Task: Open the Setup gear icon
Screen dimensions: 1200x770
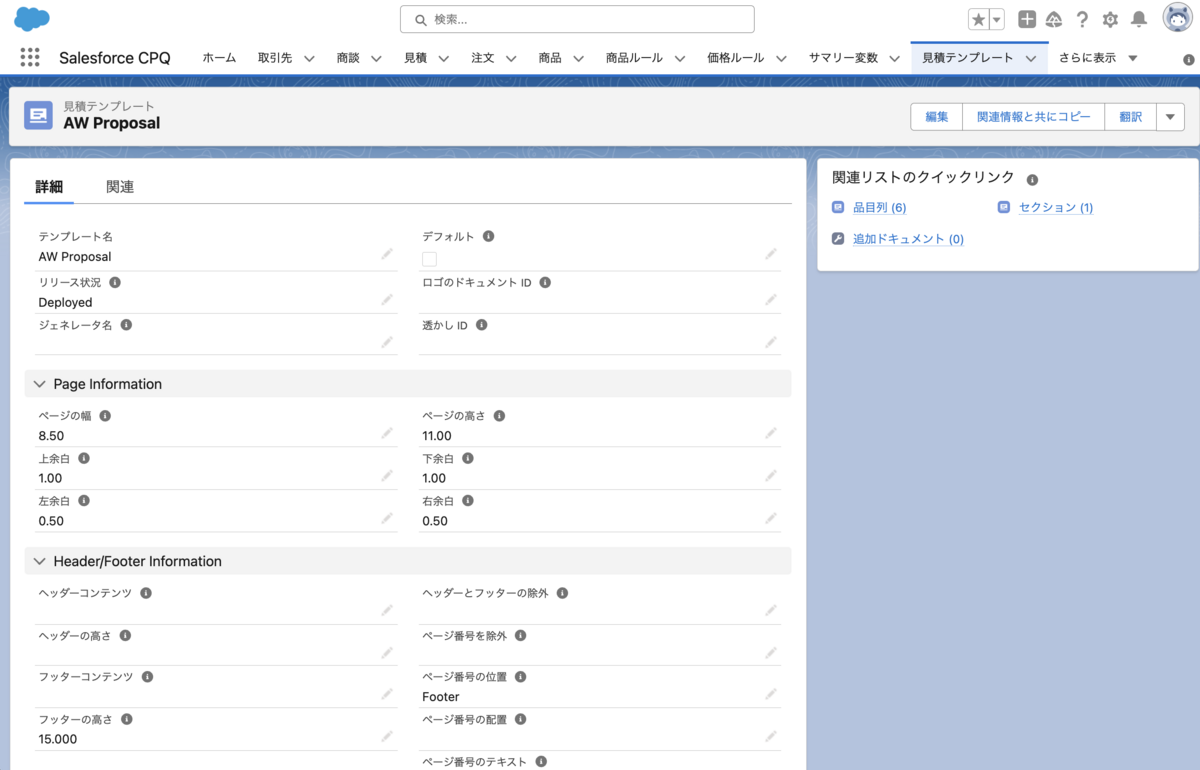Action: tap(1109, 18)
